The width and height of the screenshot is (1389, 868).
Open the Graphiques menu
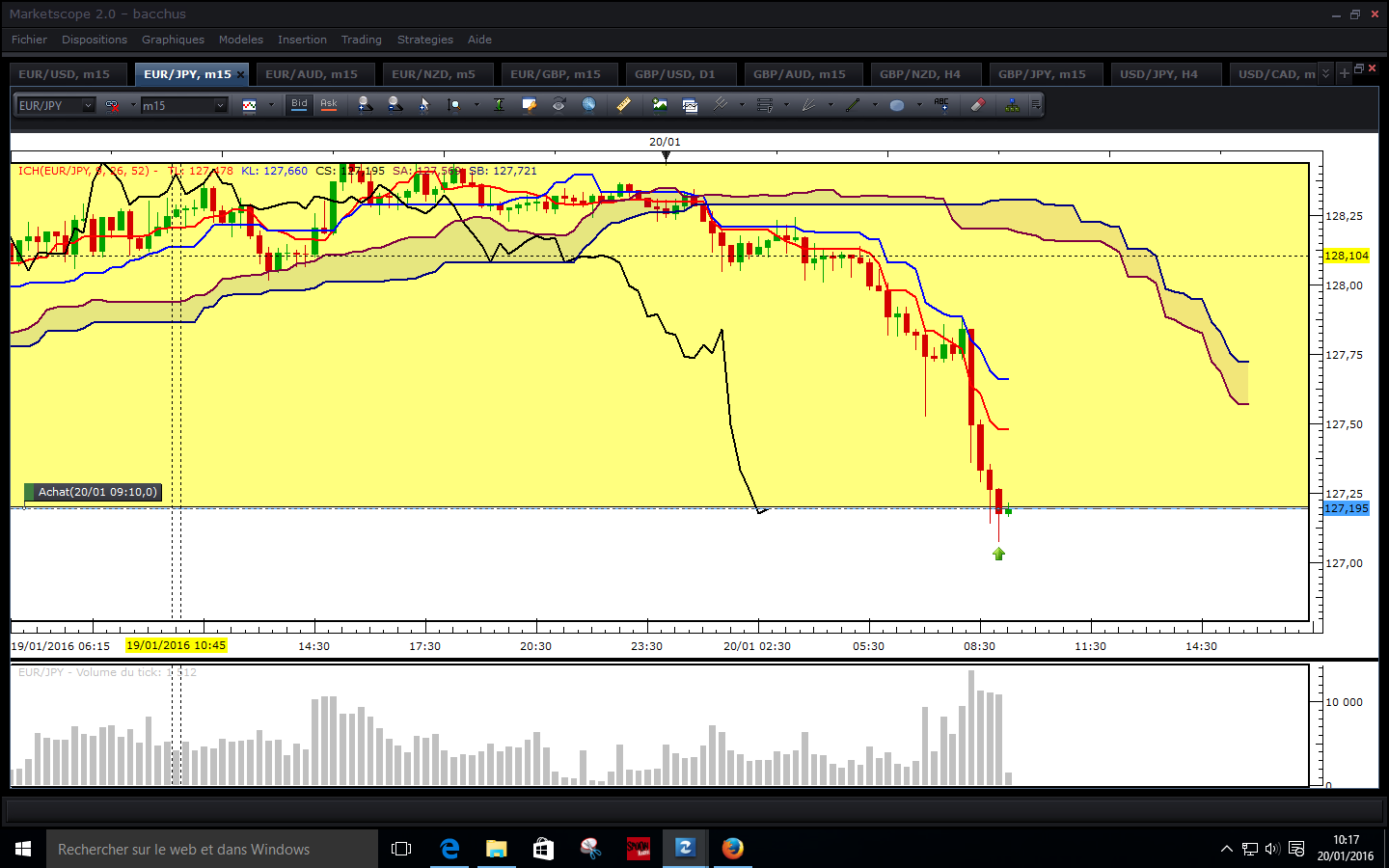pyautogui.click(x=173, y=40)
